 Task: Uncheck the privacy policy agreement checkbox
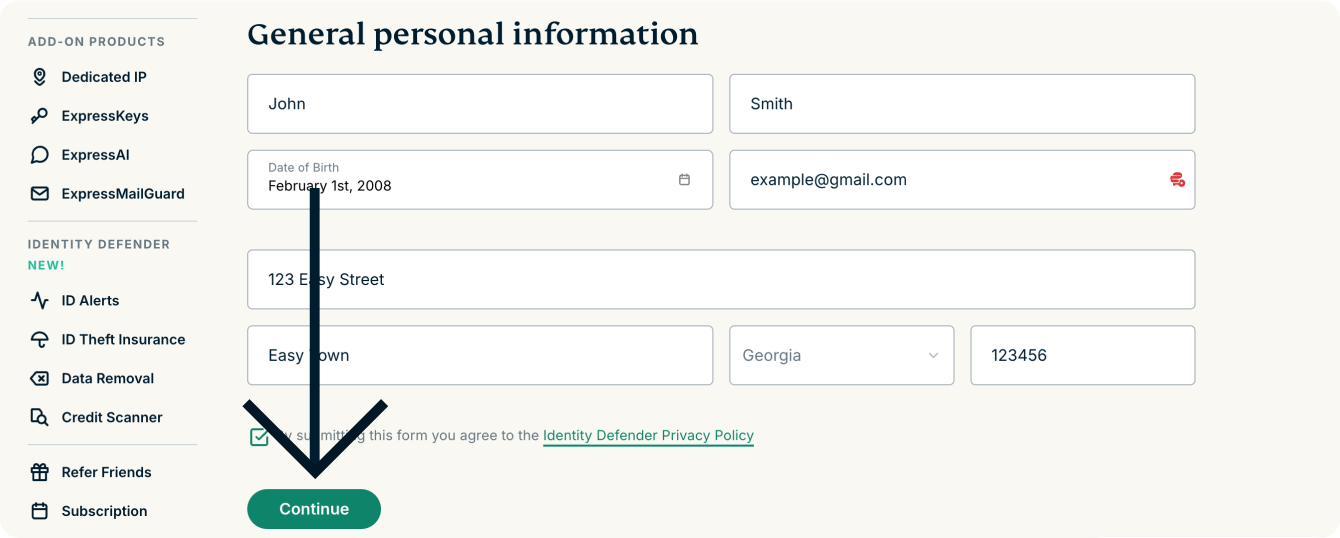(259, 437)
